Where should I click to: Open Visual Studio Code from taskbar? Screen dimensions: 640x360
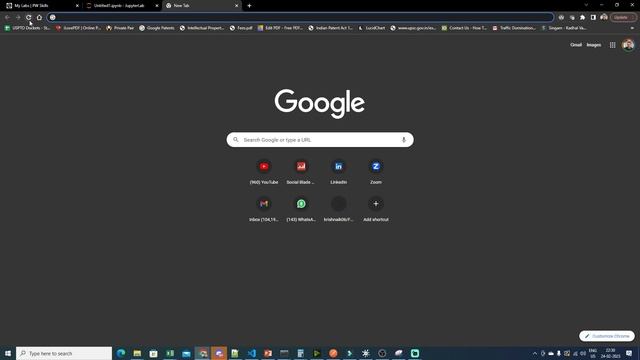tap(251, 353)
